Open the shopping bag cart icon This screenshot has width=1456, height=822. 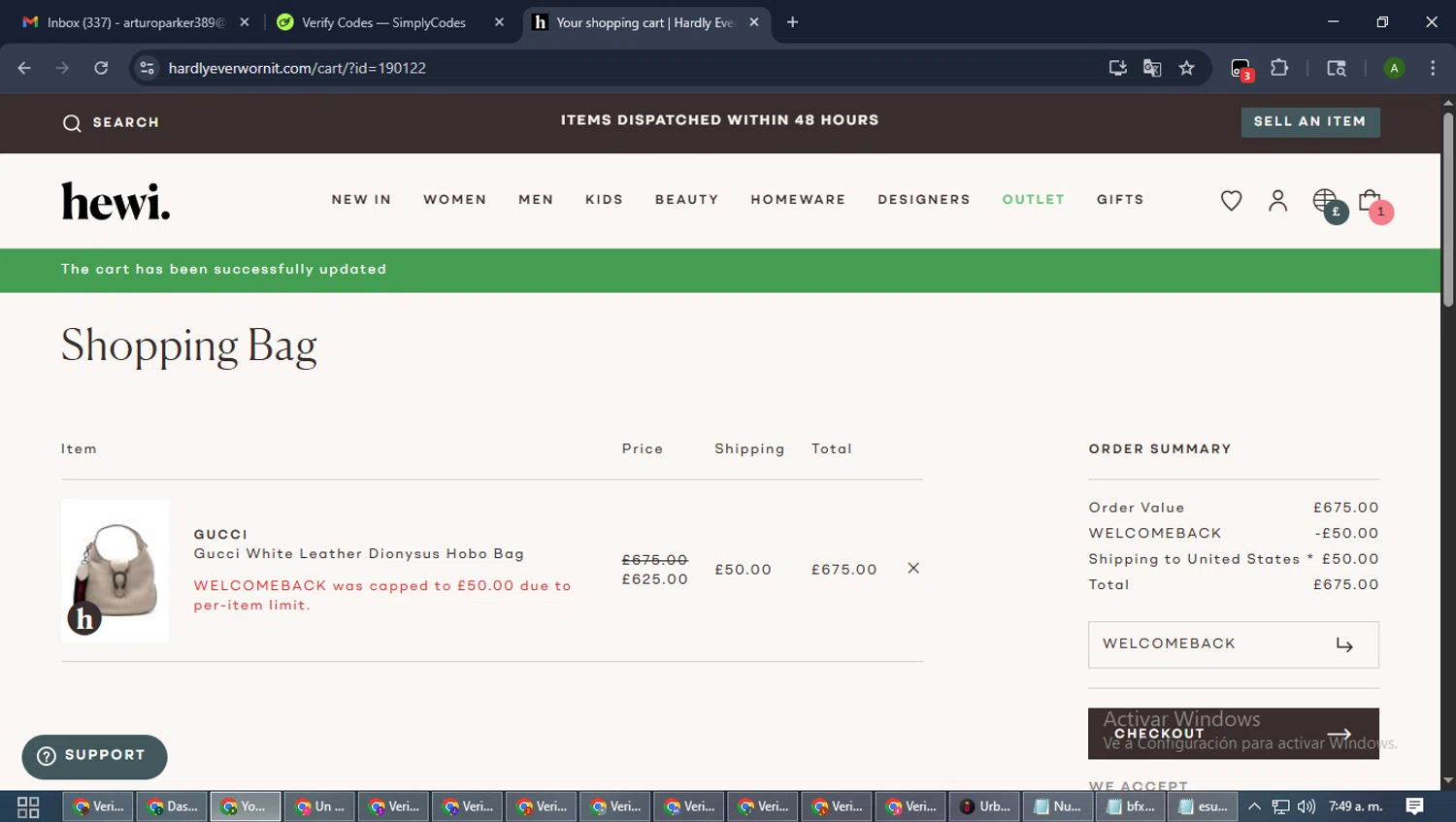[x=1370, y=201]
